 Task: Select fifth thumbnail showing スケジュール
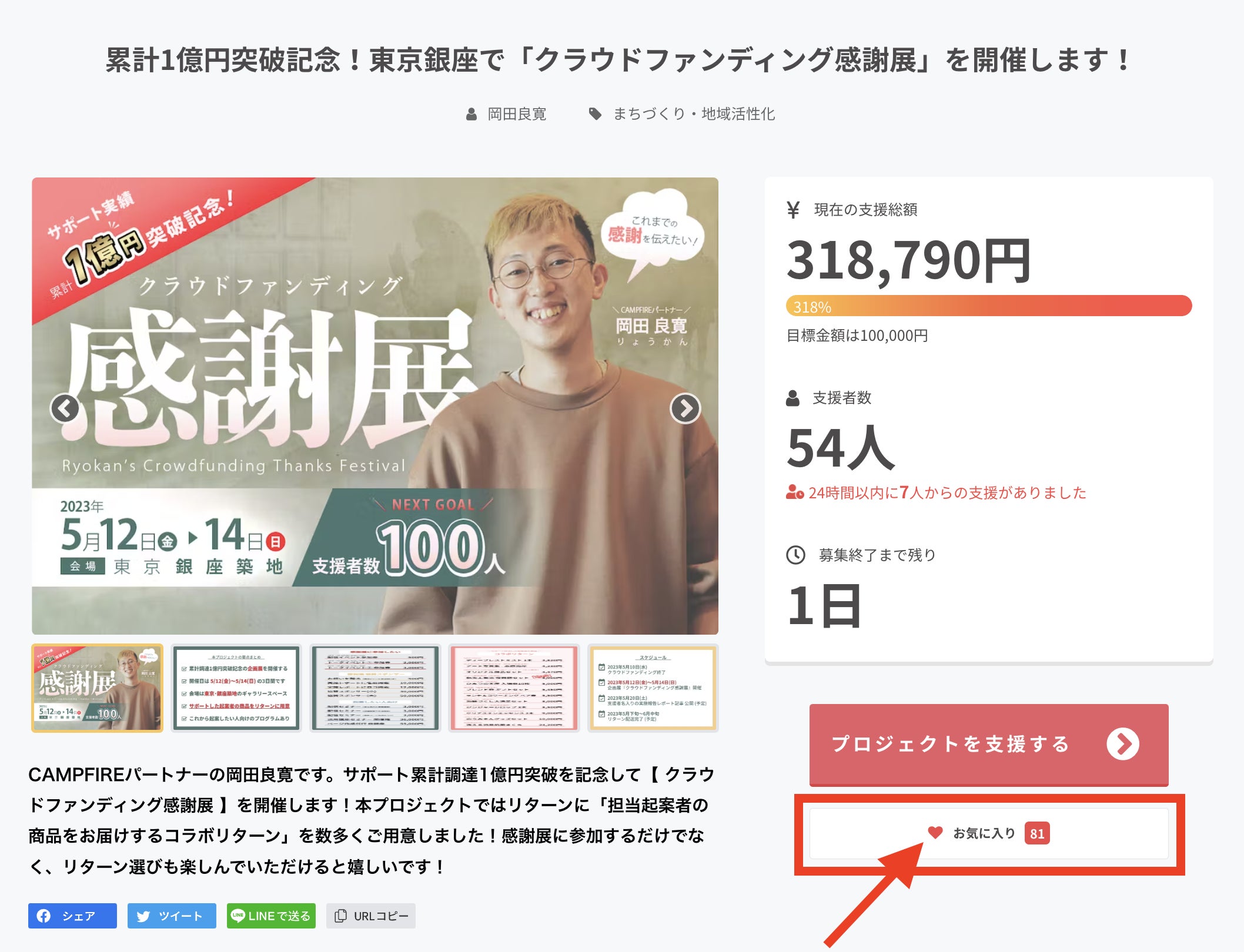(653, 688)
